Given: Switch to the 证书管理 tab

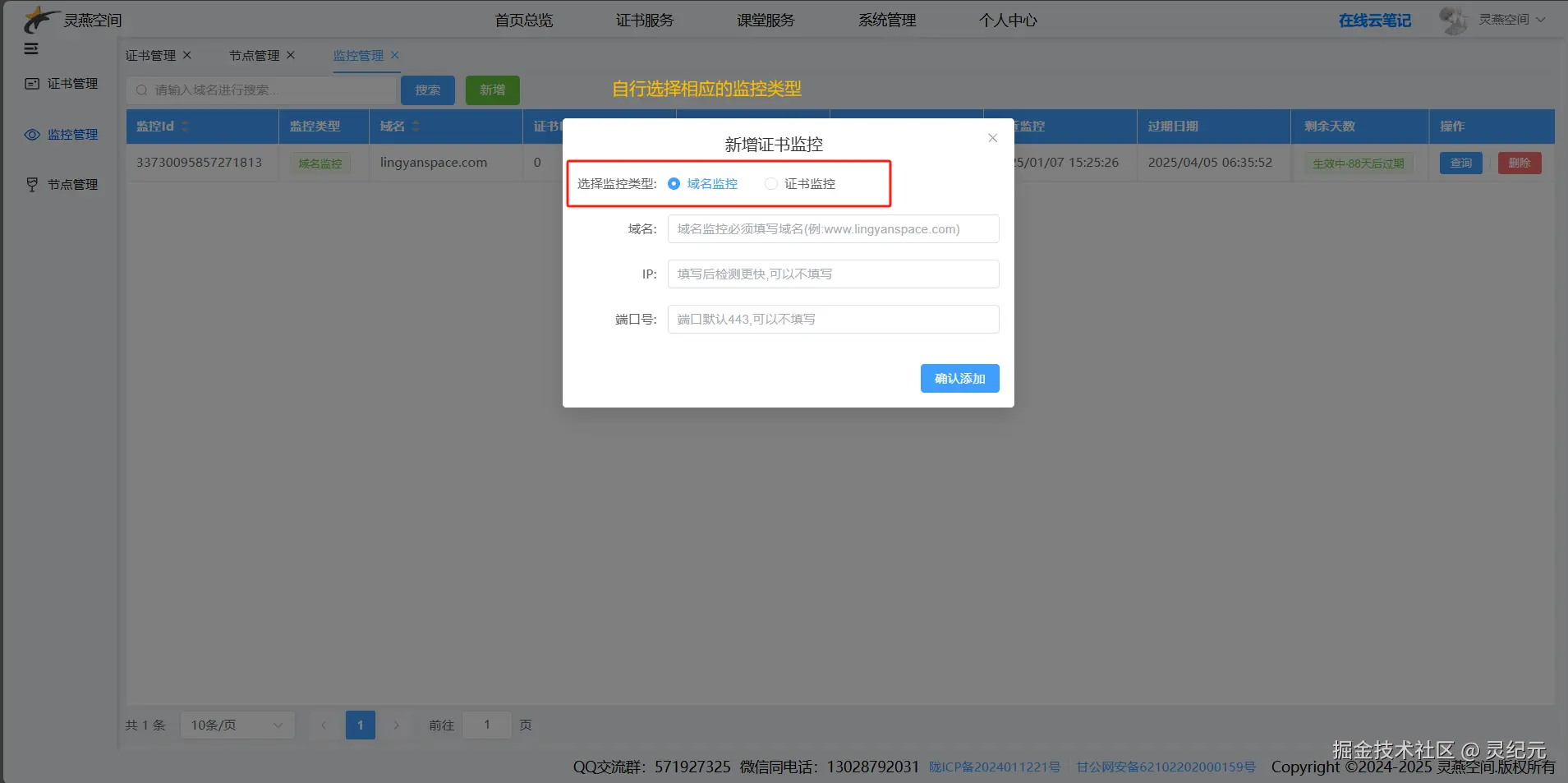Looking at the screenshot, I should coord(150,56).
